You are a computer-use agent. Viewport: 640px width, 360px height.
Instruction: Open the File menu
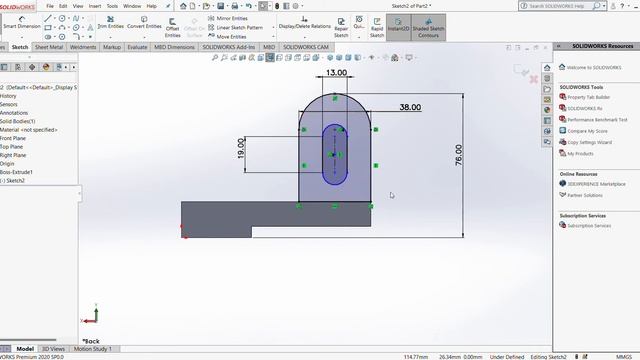coord(50,6)
